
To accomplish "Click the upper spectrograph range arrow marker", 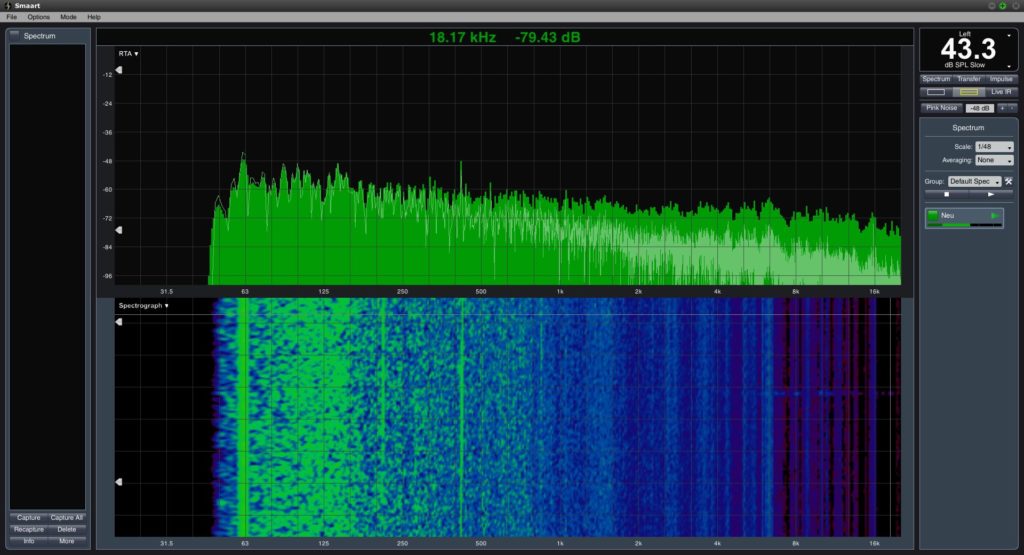I will [119, 322].
